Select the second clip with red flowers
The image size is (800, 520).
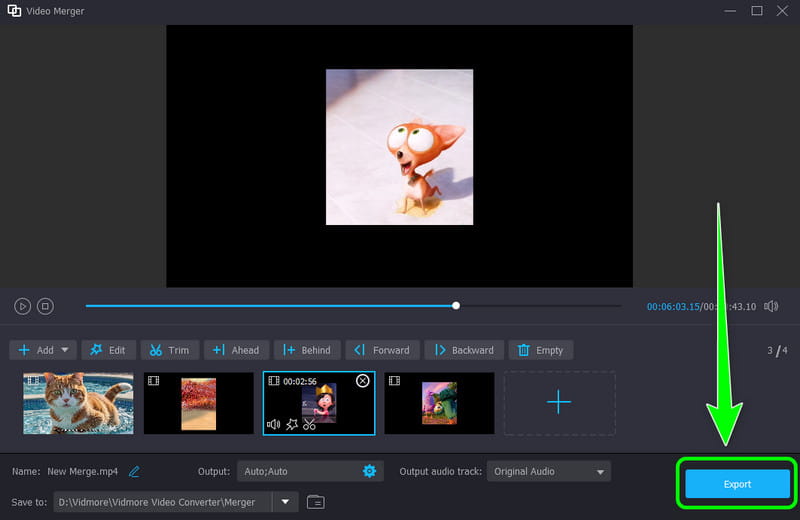click(198, 403)
